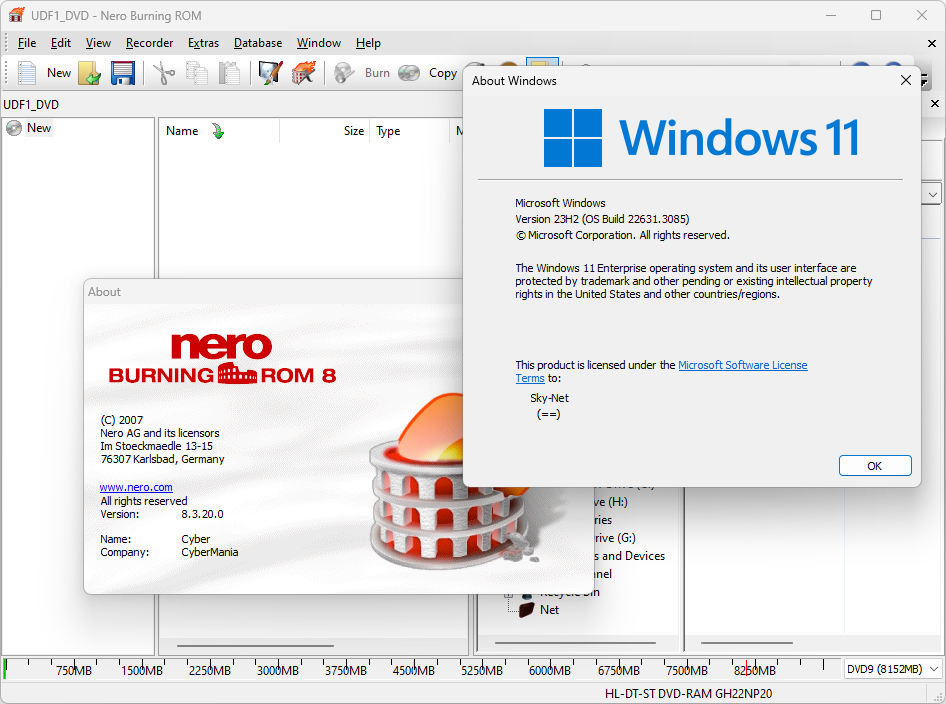The height and width of the screenshot is (704, 946).
Task: Open the Help menu
Action: [368, 43]
